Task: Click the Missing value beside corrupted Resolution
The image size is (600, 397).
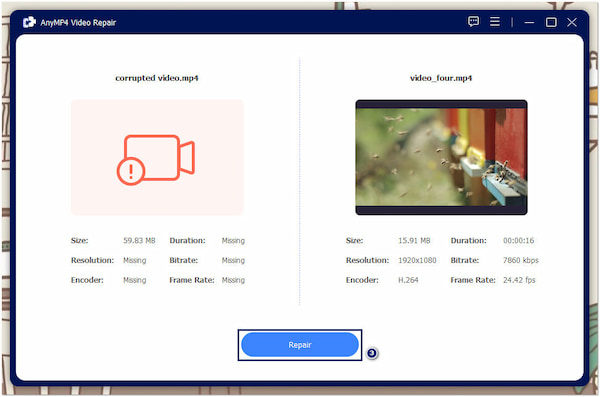Action: tap(134, 260)
